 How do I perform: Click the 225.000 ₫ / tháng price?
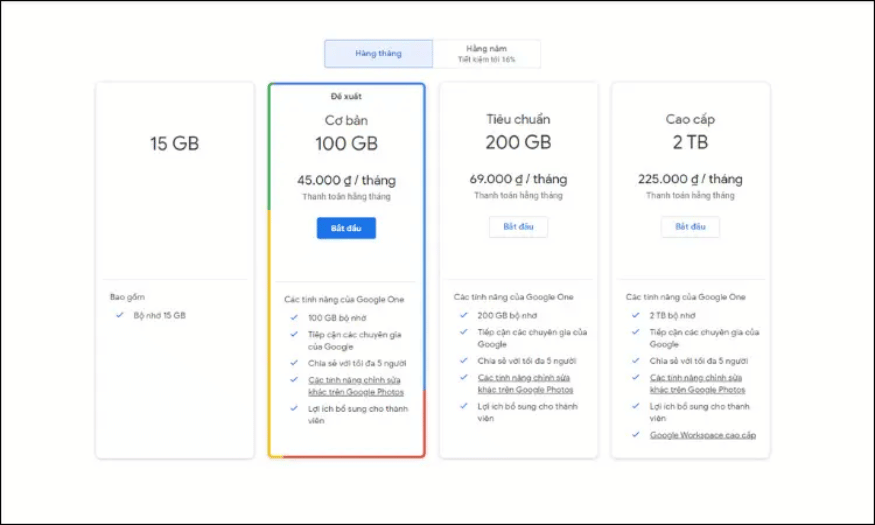click(x=690, y=179)
